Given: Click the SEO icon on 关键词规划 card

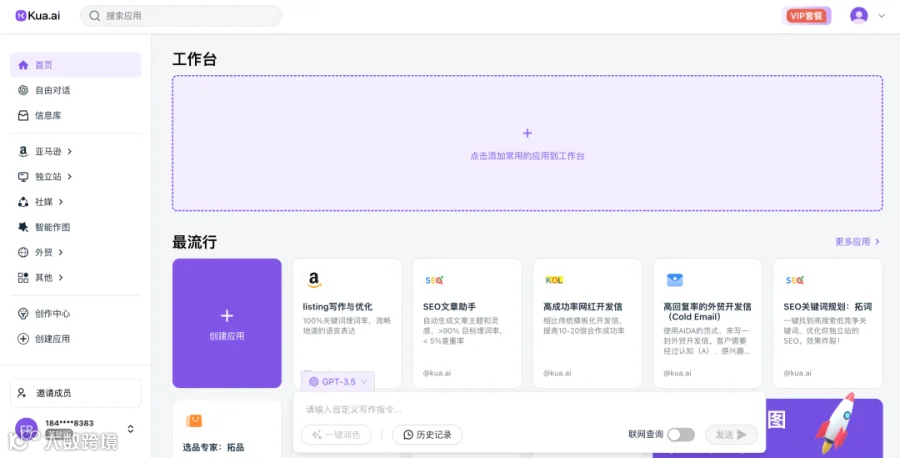Looking at the screenshot, I should [794, 280].
